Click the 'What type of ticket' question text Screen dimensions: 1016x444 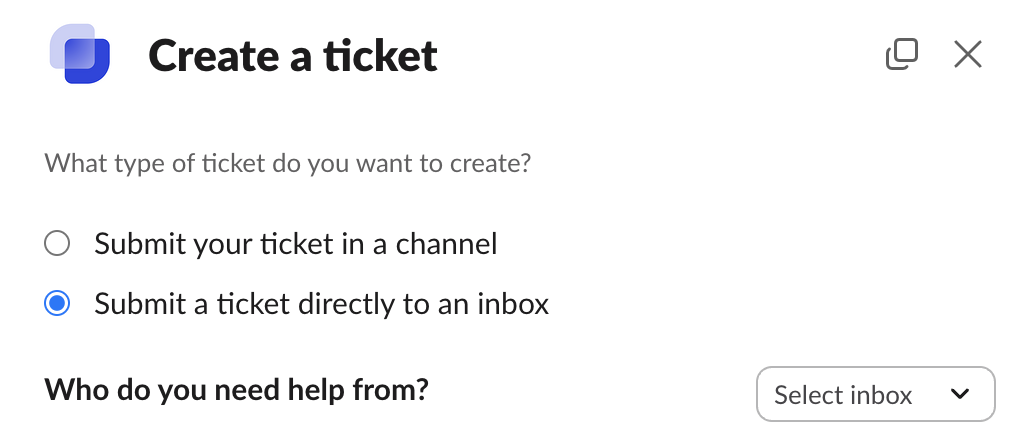point(288,163)
